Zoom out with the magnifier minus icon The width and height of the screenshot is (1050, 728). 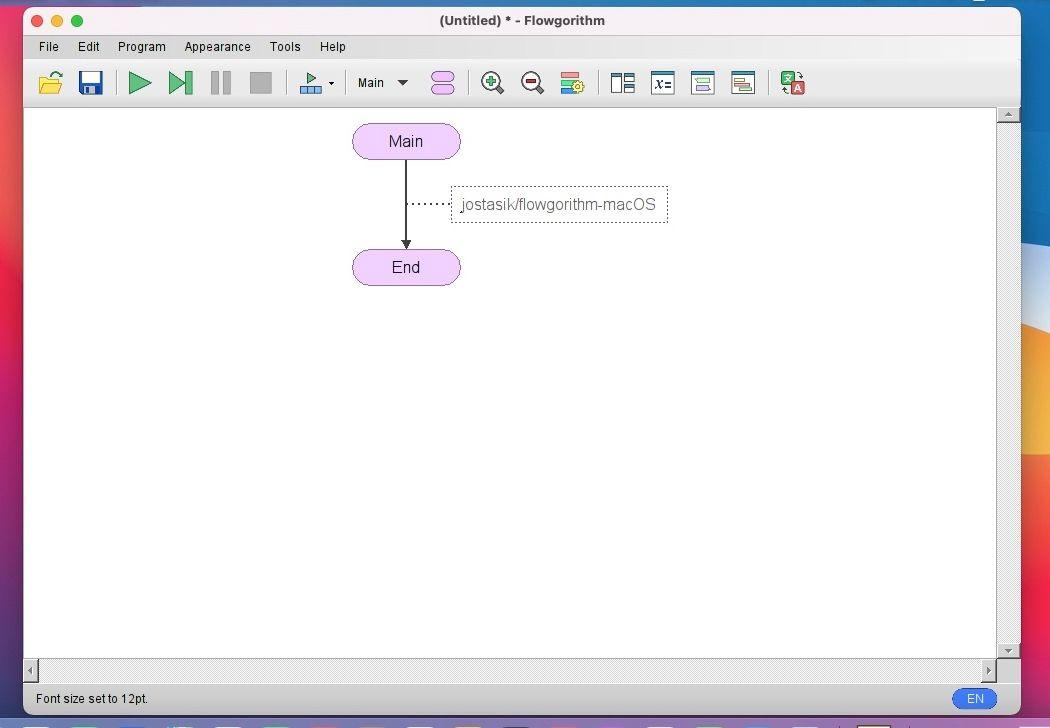tap(532, 83)
